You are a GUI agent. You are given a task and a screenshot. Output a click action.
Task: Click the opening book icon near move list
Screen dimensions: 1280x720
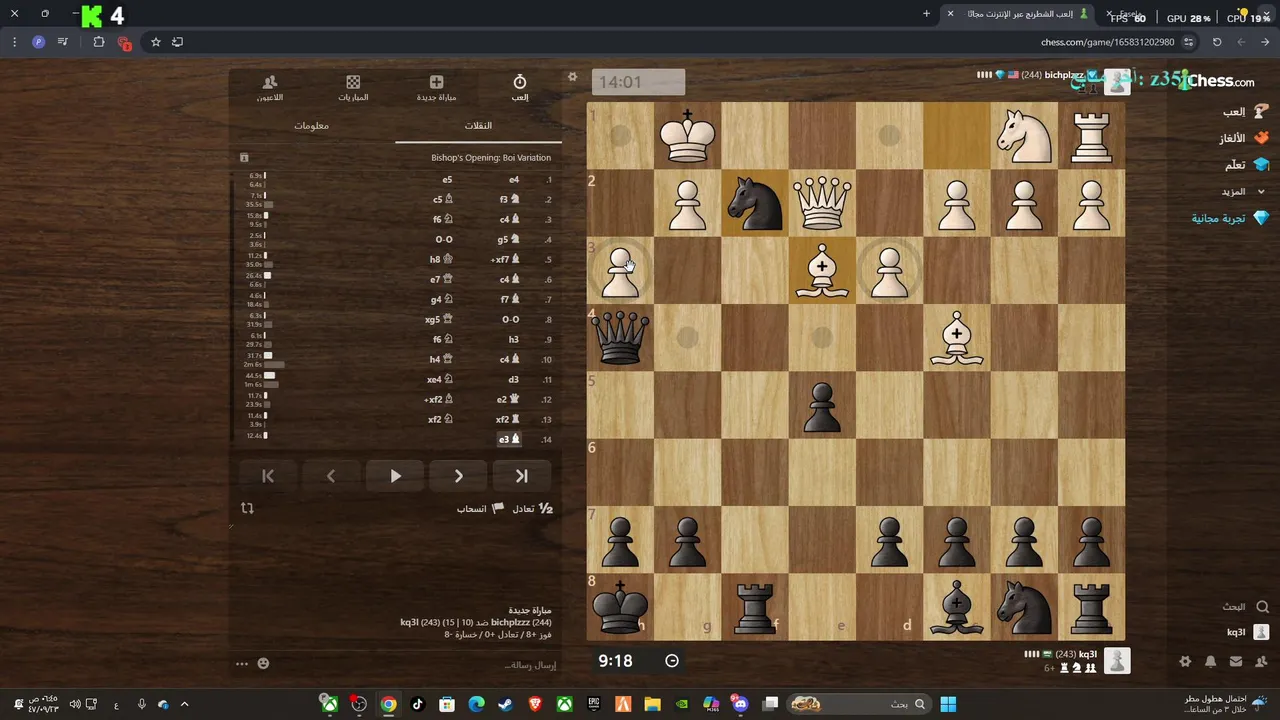244,158
